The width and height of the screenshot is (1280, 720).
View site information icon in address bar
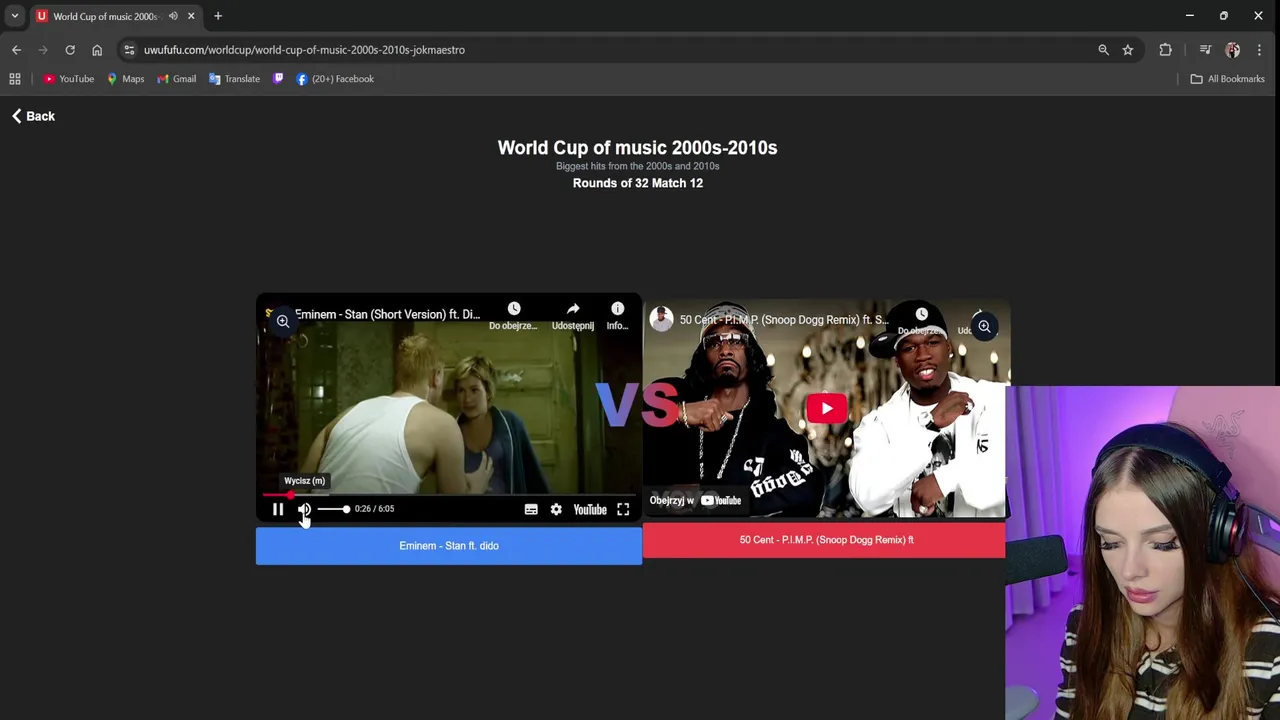(129, 50)
